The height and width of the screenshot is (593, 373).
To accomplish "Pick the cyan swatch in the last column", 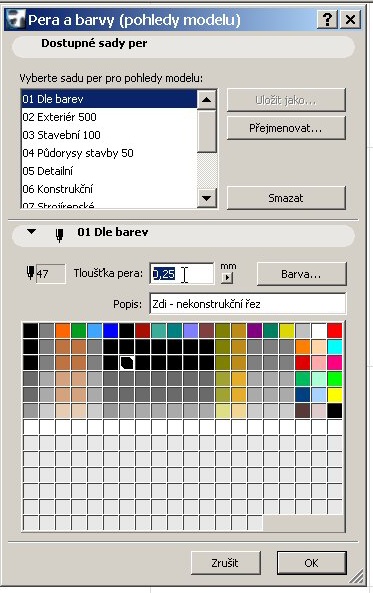I will point(335,346).
